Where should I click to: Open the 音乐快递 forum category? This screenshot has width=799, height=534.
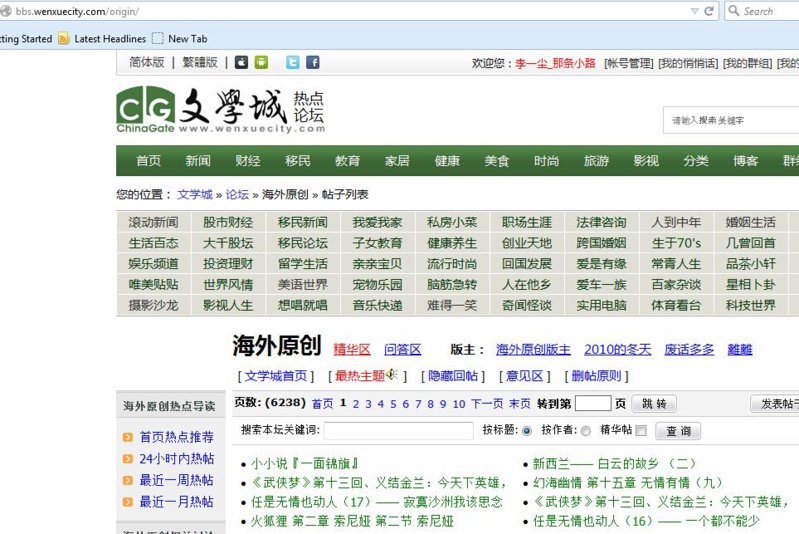coord(378,305)
